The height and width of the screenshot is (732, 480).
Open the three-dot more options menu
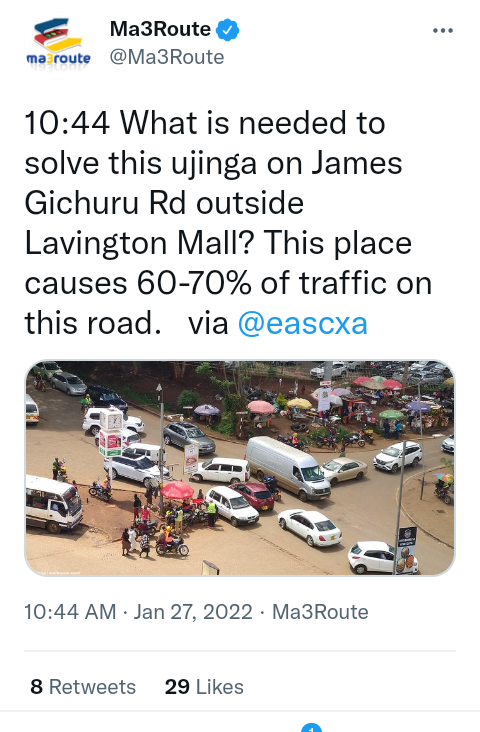443,31
